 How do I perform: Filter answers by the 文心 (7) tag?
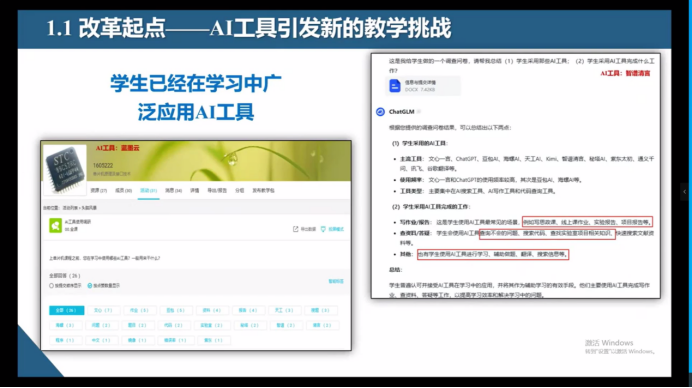(x=103, y=310)
